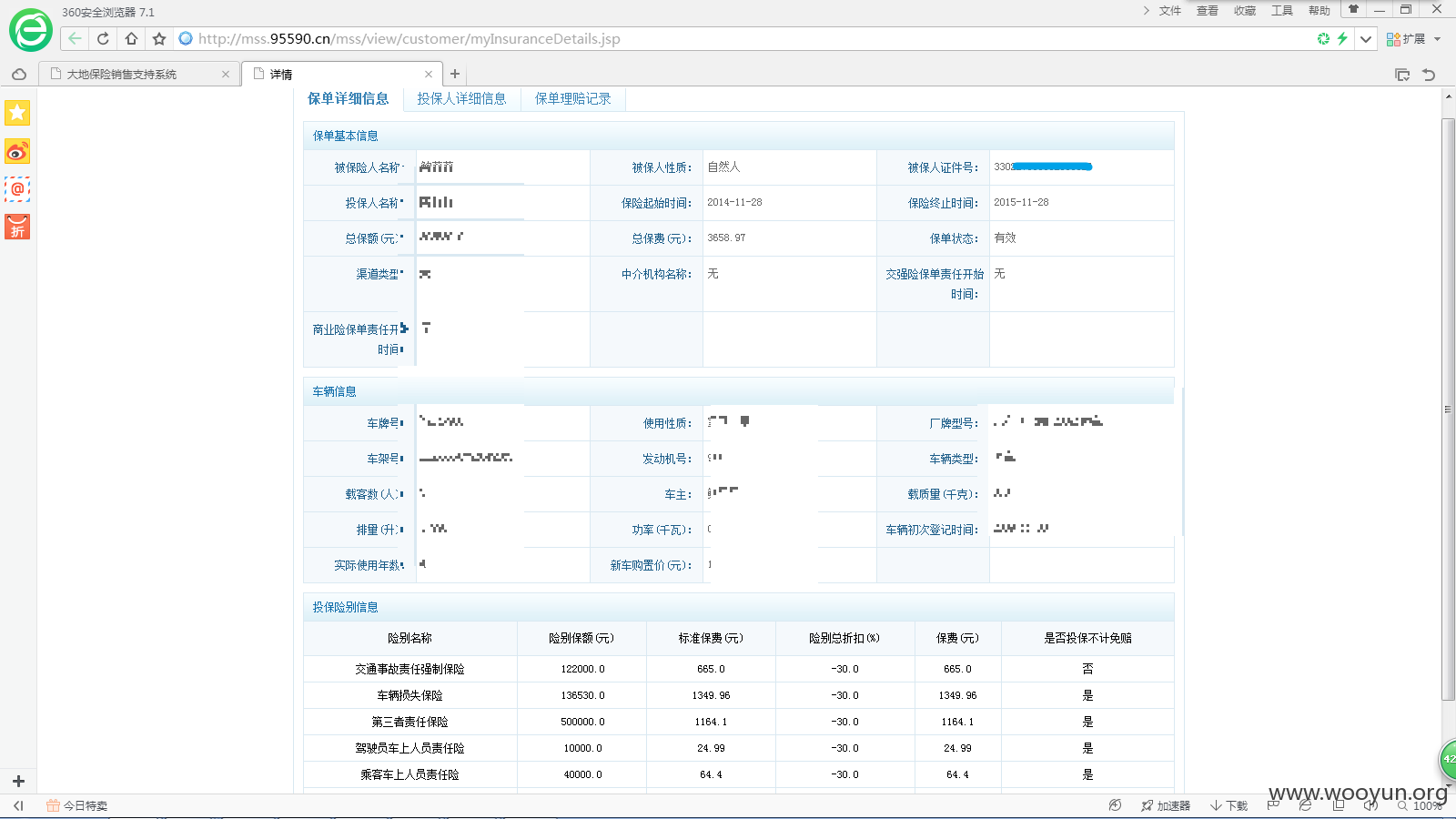The height and width of the screenshot is (819, 1456).
Task: Expand the address bar history dropdown
Action: (1366, 38)
